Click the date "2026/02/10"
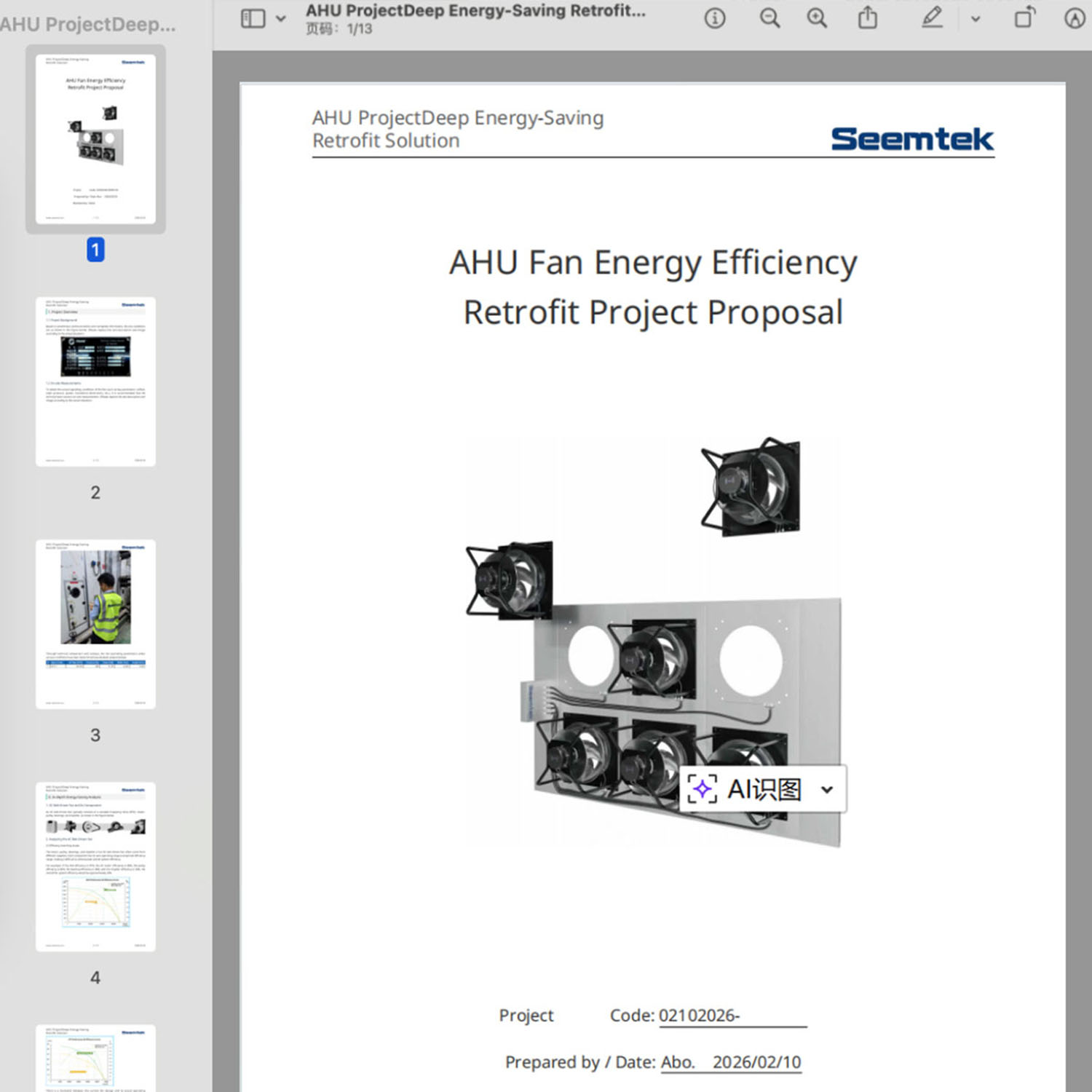This screenshot has height=1092, width=1092. click(756, 1062)
